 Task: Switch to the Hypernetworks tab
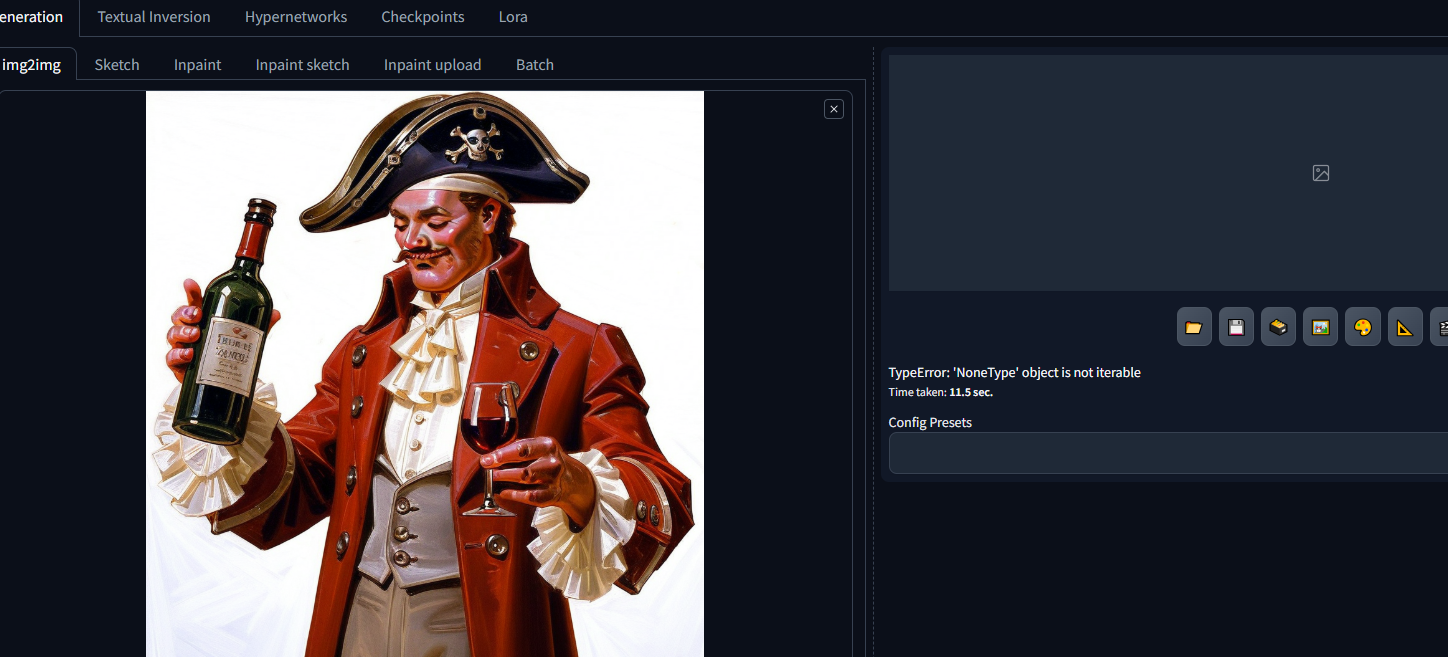coord(296,17)
